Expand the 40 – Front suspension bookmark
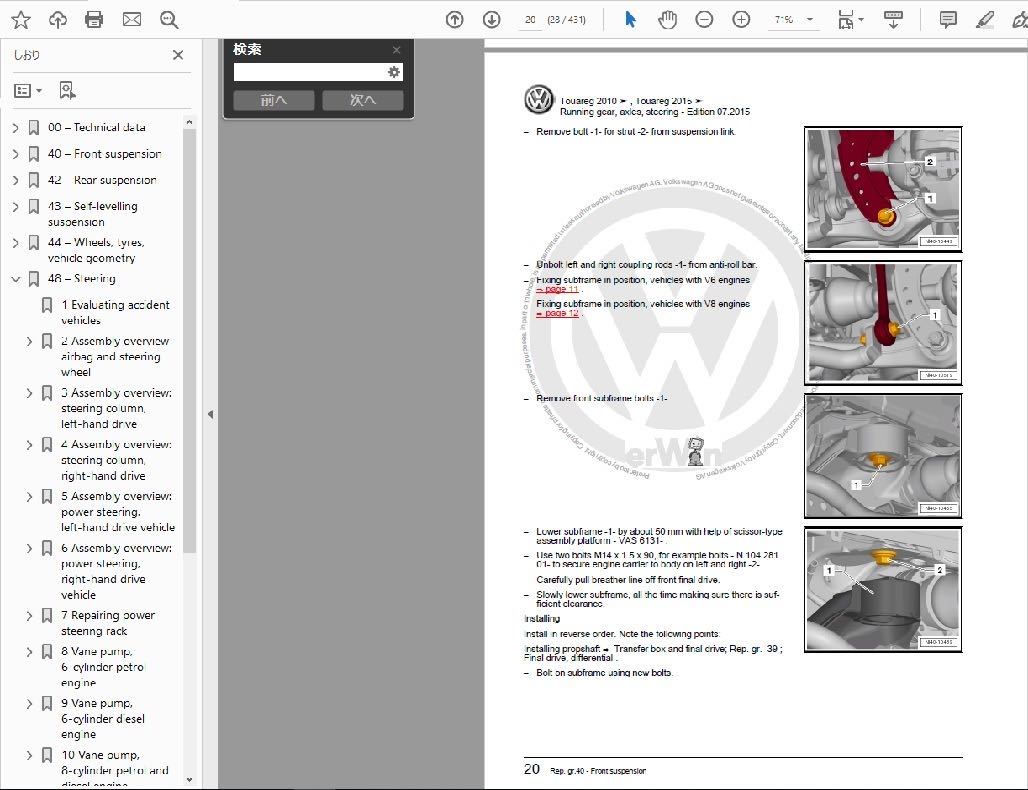The width and height of the screenshot is (1028, 790). click(x=16, y=154)
